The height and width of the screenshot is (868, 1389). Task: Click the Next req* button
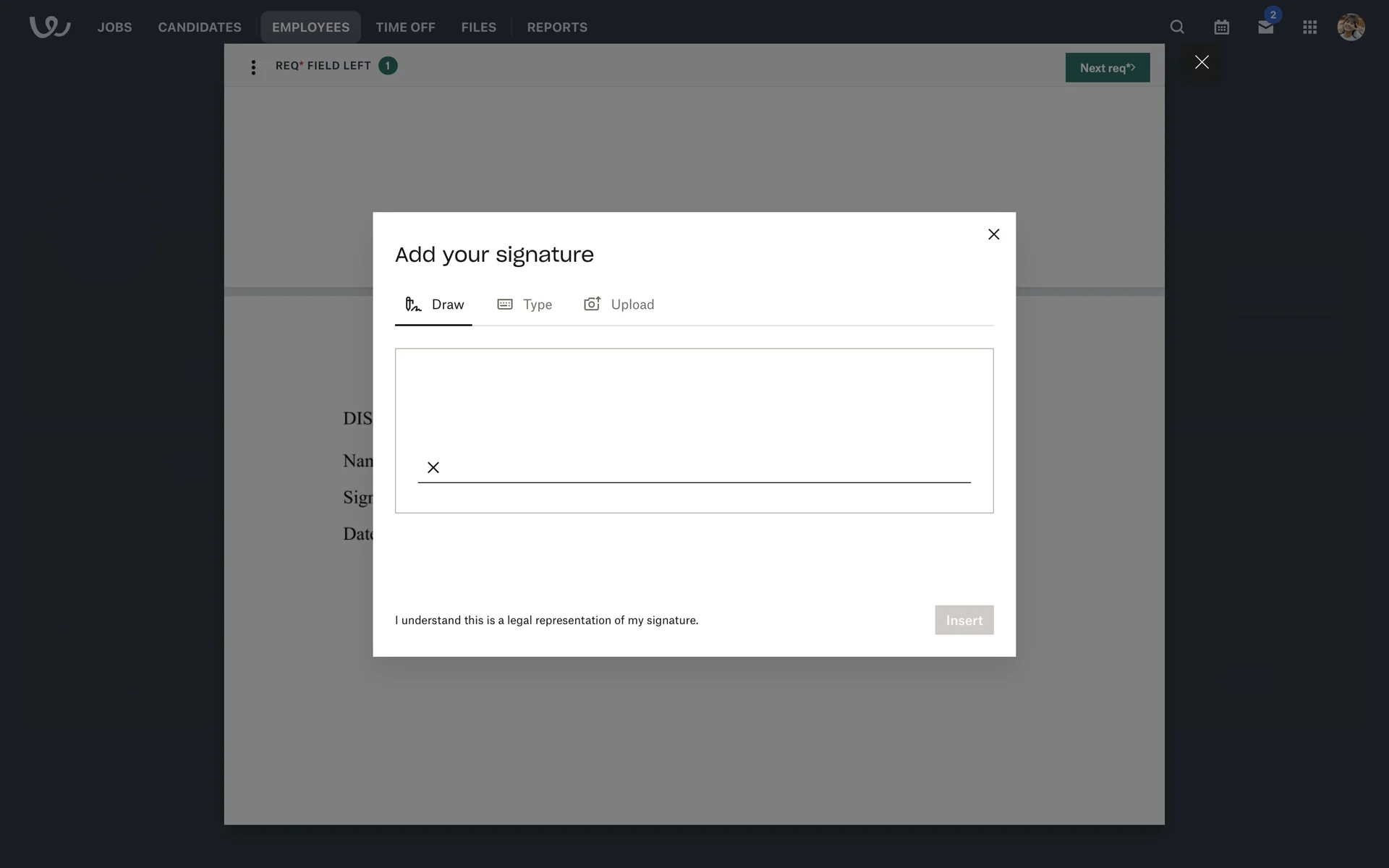tap(1107, 67)
